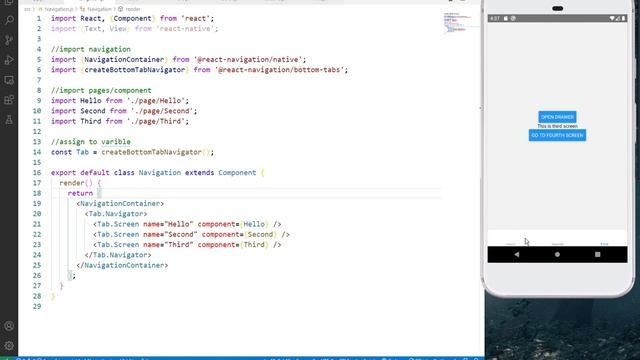The width and height of the screenshot is (640, 360).
Task: Switch to the Hello bottom tab
Action: (x=511, y=244)
